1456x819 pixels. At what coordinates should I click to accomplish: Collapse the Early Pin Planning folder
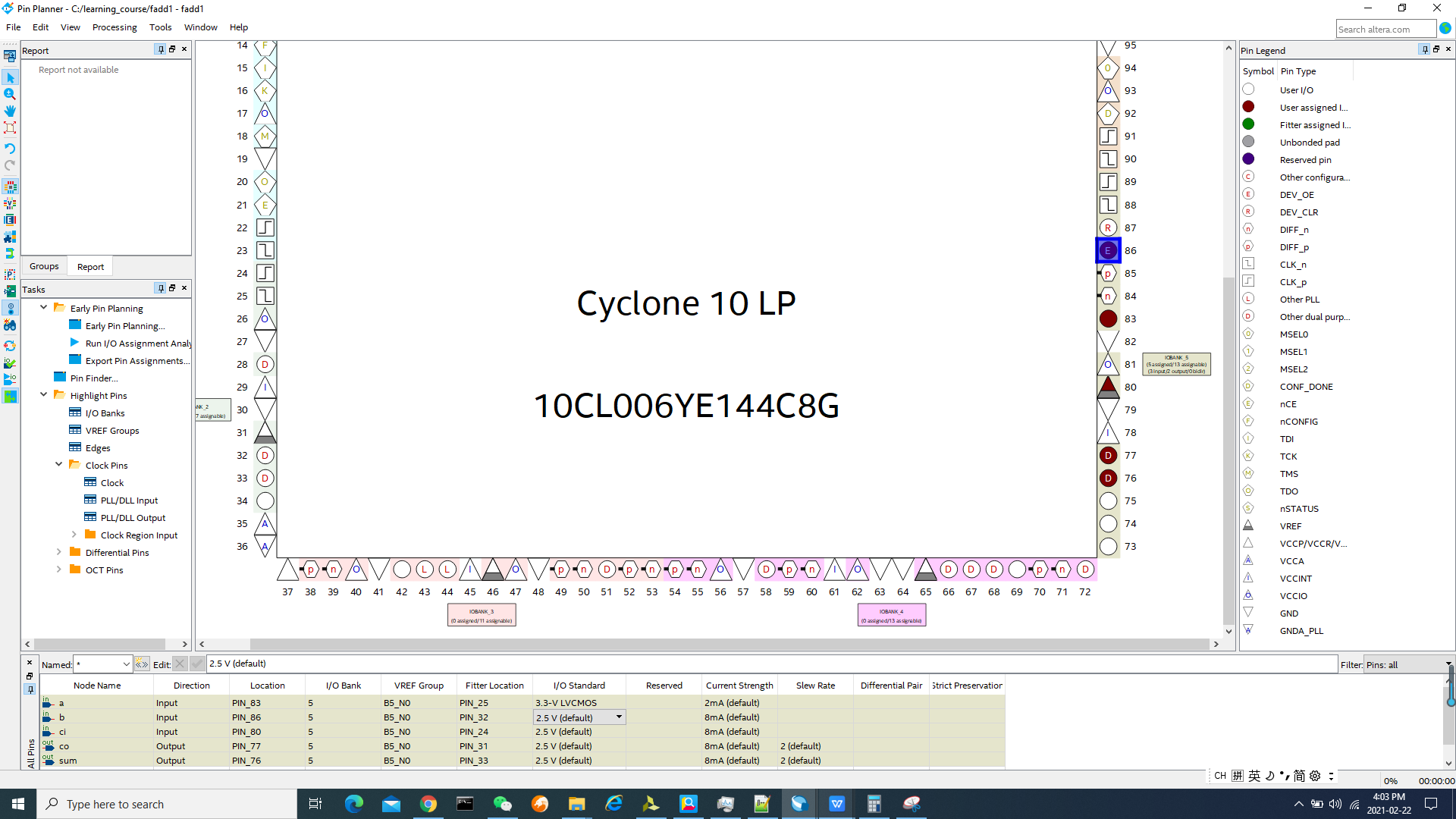click(43, 308)
